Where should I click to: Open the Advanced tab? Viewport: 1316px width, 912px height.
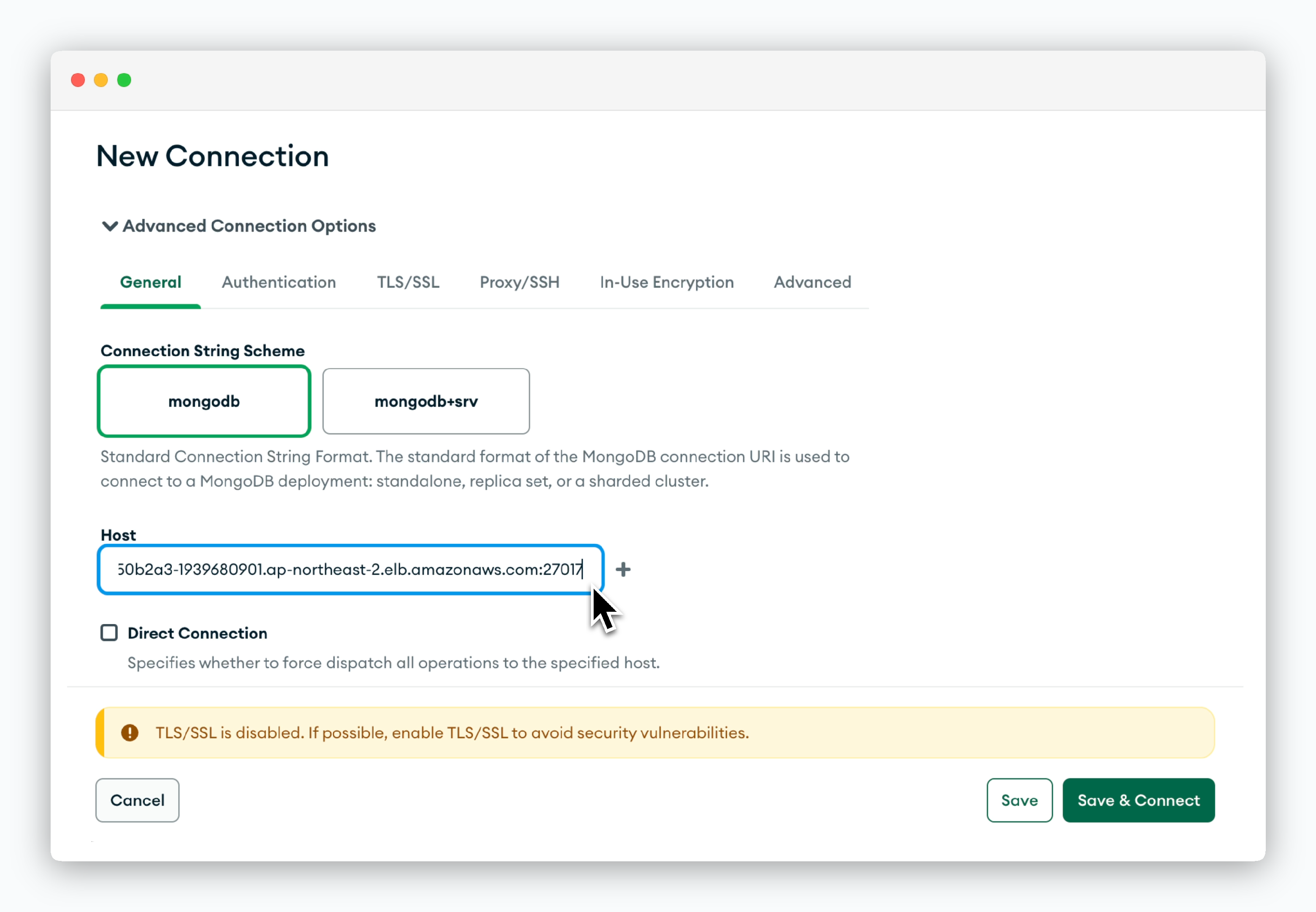coord(812,282)
